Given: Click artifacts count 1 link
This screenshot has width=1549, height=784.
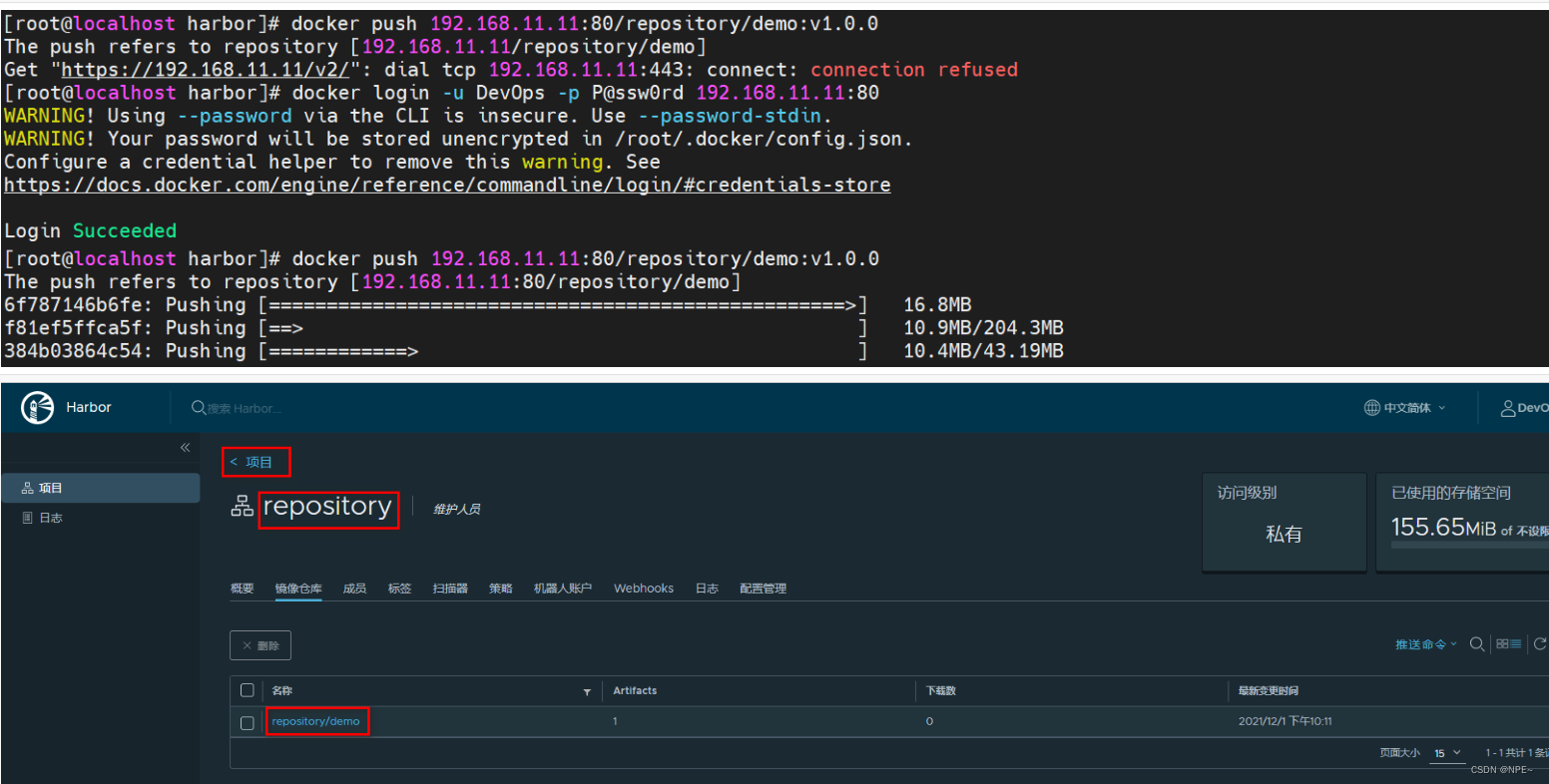Looking at the screenshot, I should tap(615, 721).
